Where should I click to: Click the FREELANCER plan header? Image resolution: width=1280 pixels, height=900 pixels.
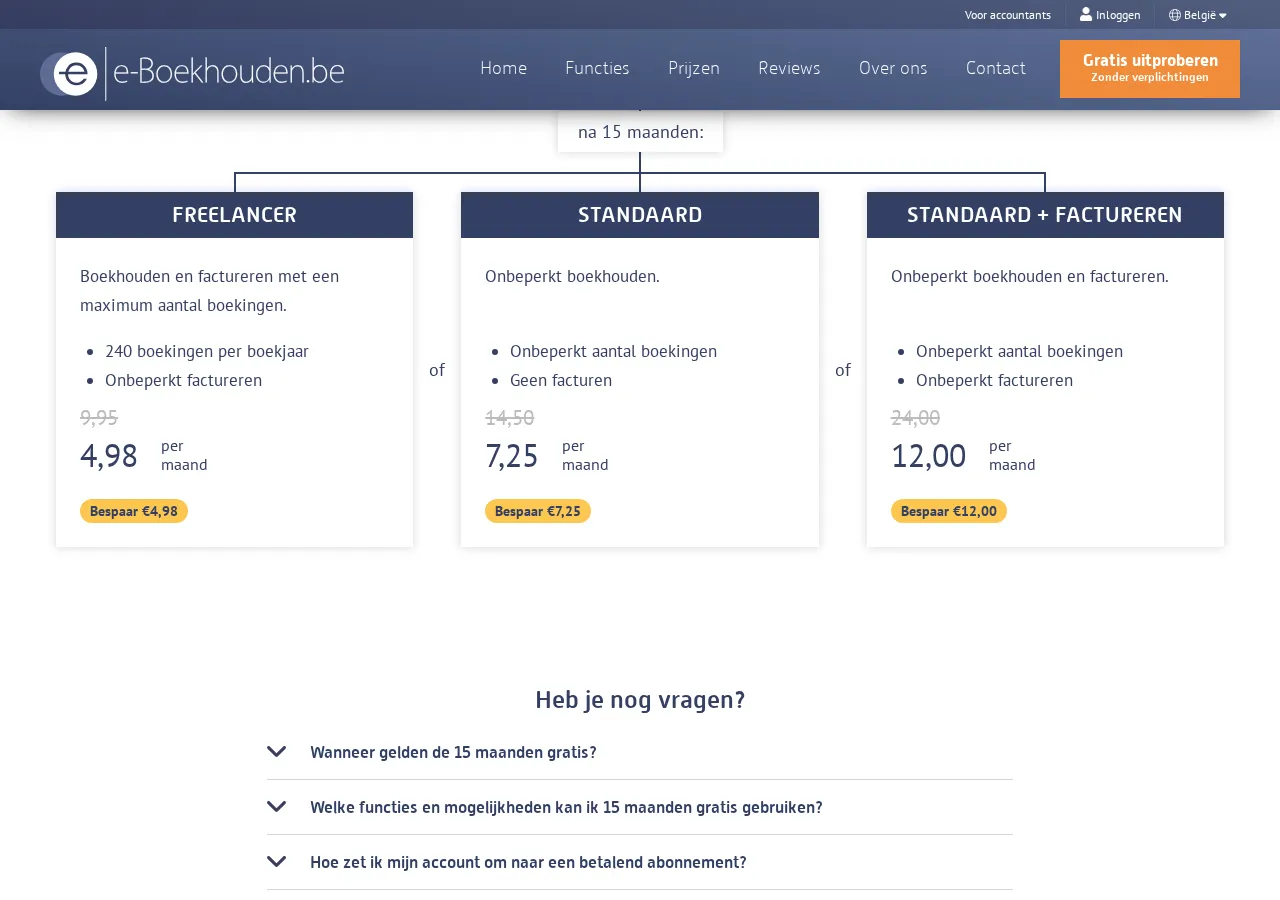click(x=234, y=215)
